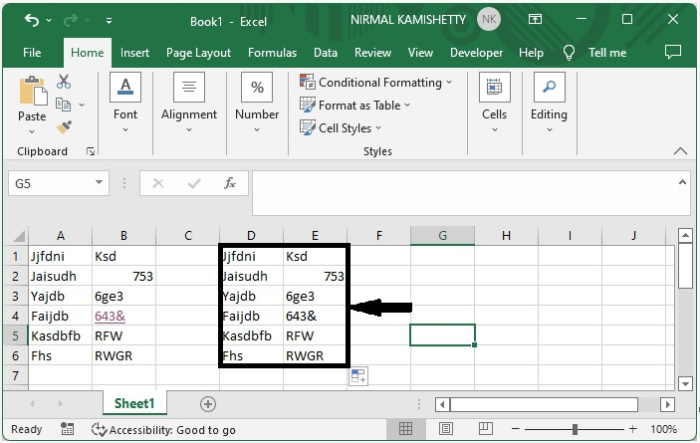Open the Editing group button
The width and height of the screenshot is (700, 443).
[x=549, y=103]
